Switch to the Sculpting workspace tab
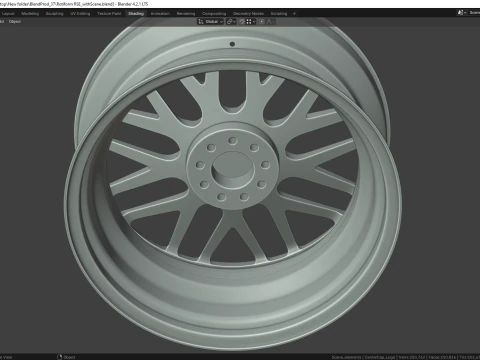This screenshot has width=480, height=360. click(54, 14)
